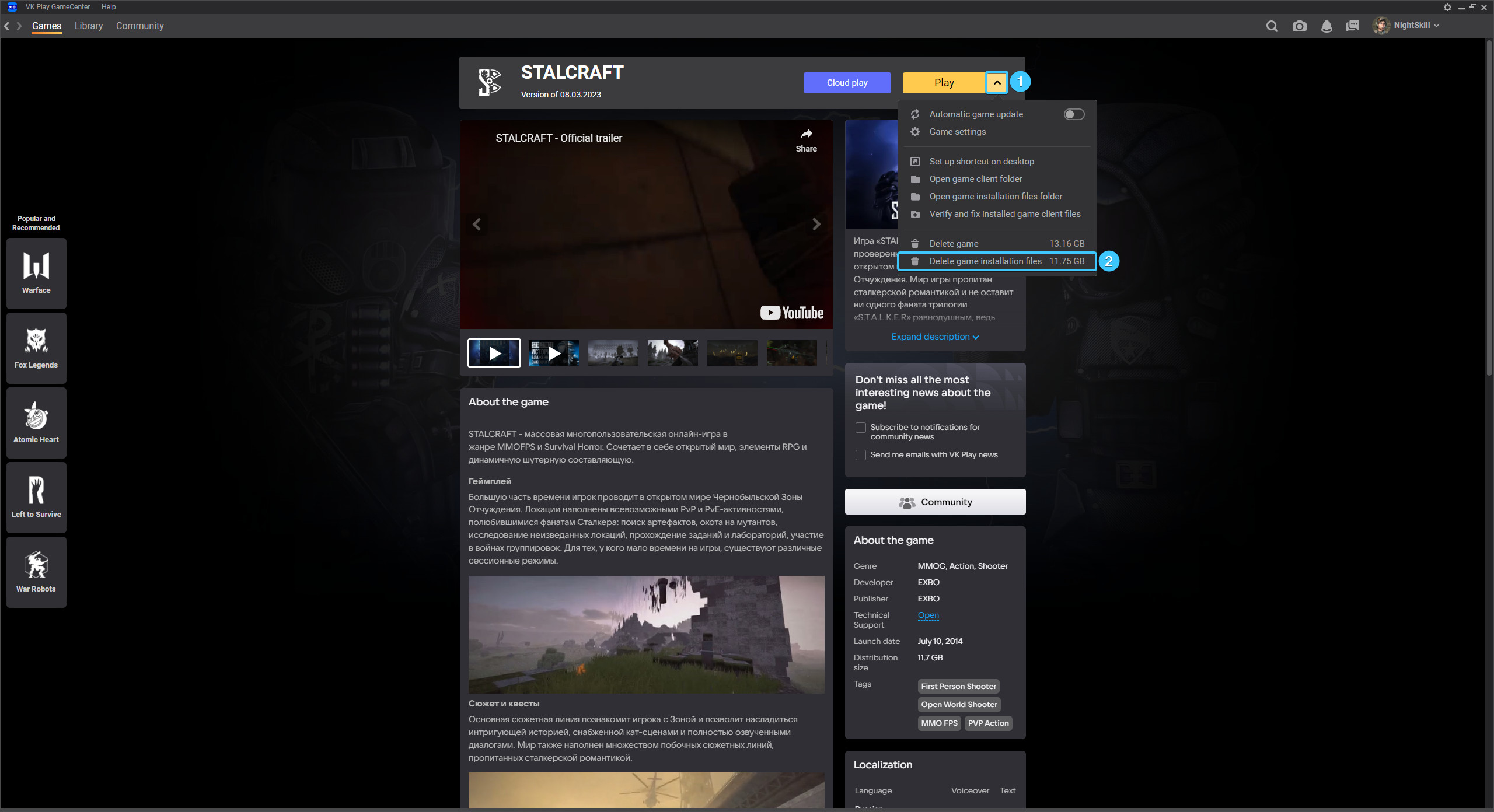Click the PVP Action tag
Screen dimensions: 1494x812
pos(988,723)
